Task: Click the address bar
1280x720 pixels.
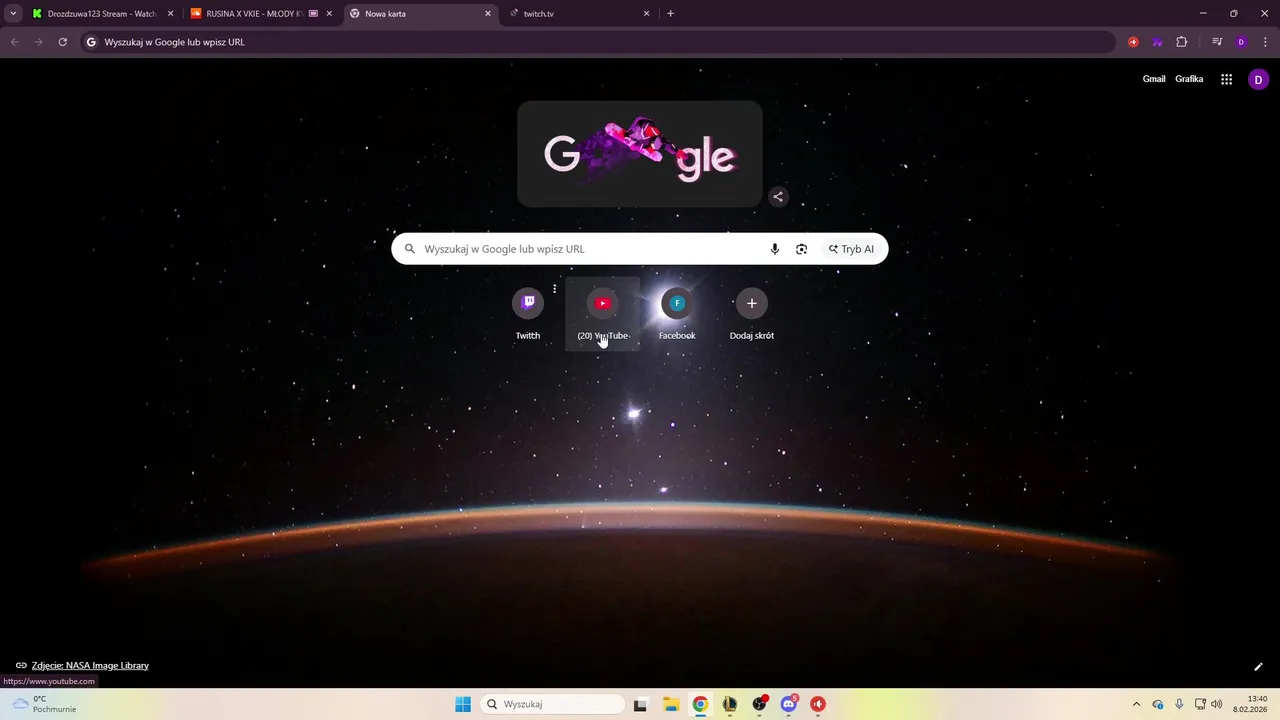Action: (600, 42)
